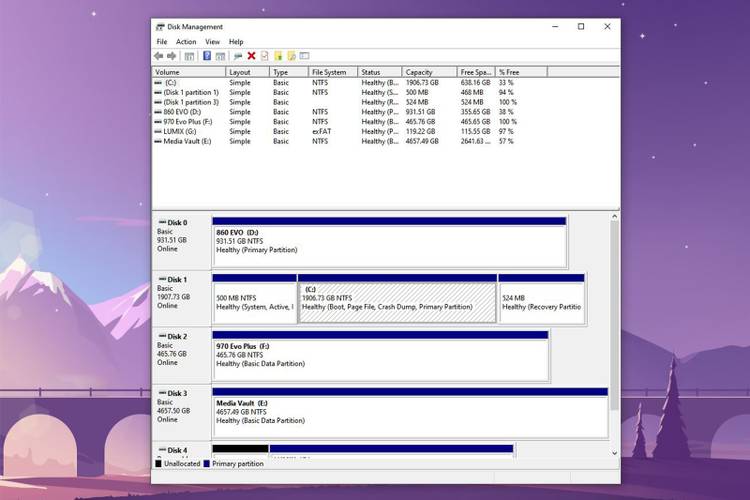
Task: Click Disk 2 drive icon in graphical pane
Action: point(162,336)
